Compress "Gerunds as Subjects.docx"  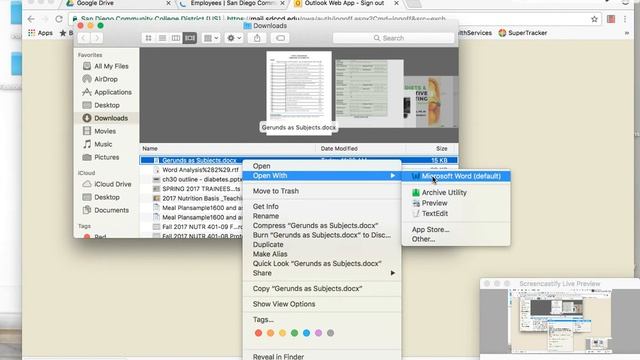(x=322, y=225)
